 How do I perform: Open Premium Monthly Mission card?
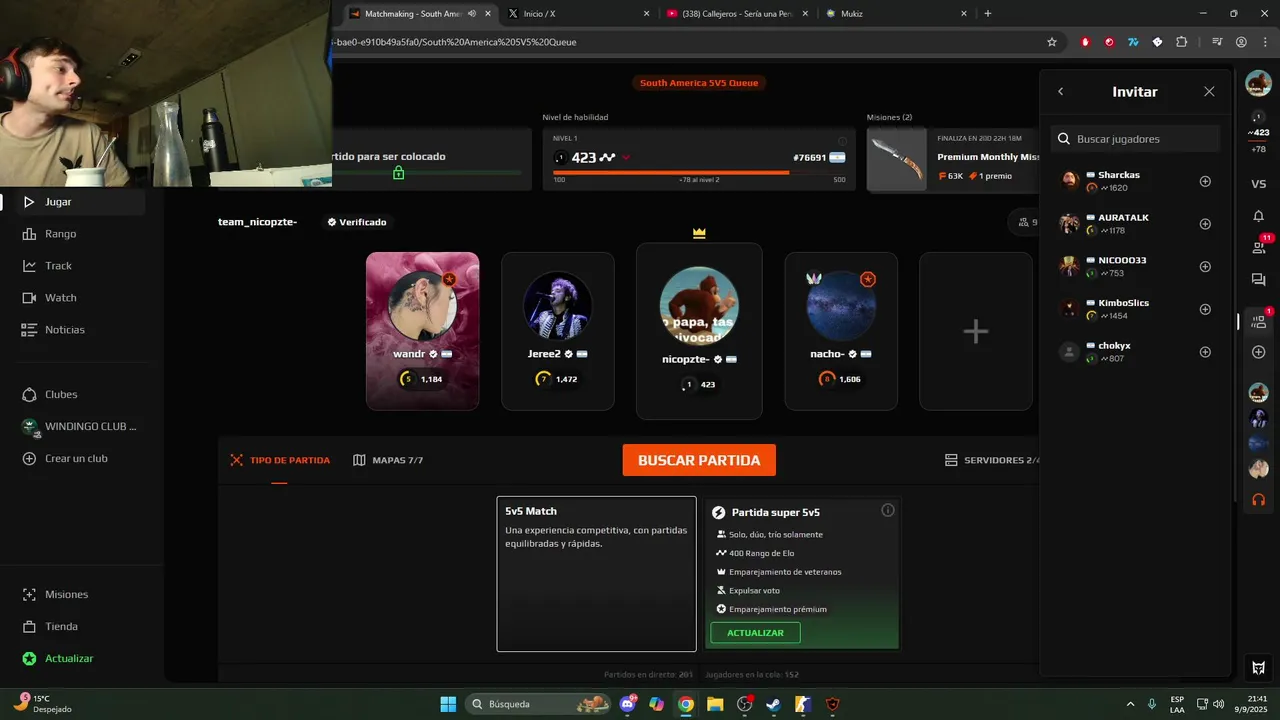point(954,159)
